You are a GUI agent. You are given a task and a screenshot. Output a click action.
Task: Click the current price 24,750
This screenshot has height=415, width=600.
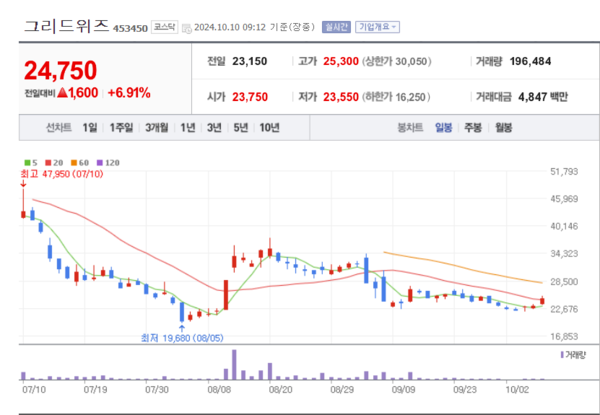click(x=60, y=70)
